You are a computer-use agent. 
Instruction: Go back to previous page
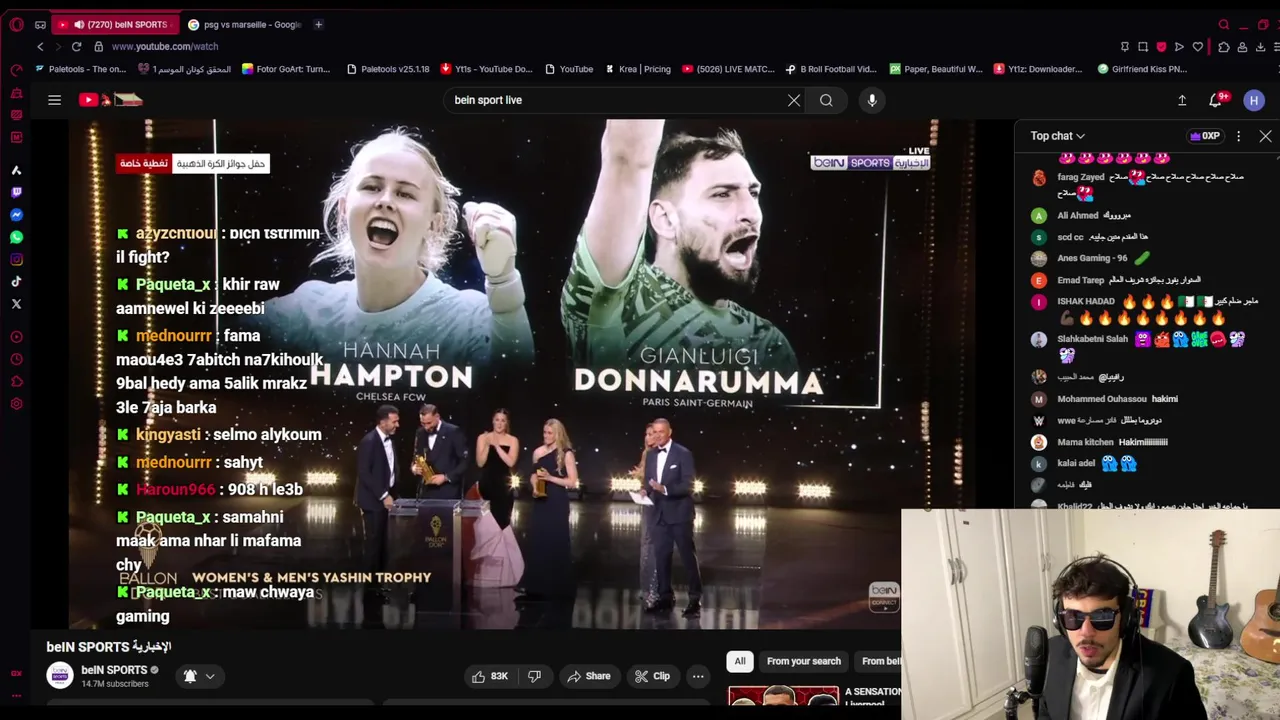(x=40, y=46)
